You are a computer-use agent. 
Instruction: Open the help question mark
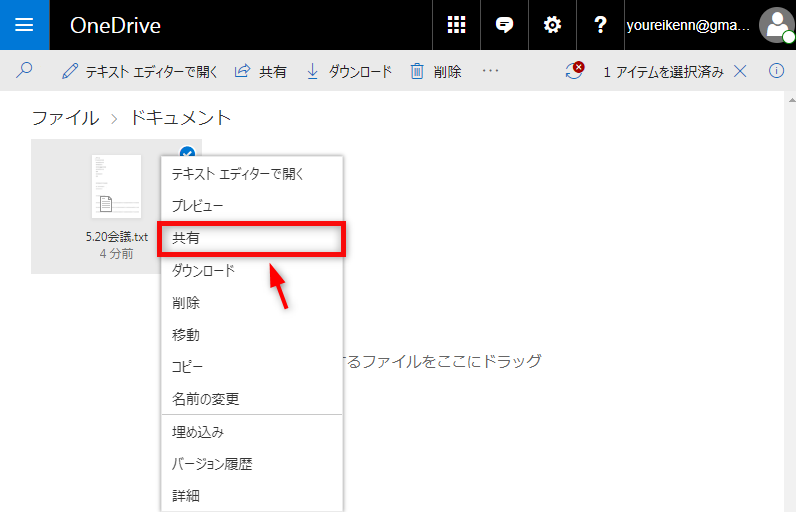[x=600, y=25]
